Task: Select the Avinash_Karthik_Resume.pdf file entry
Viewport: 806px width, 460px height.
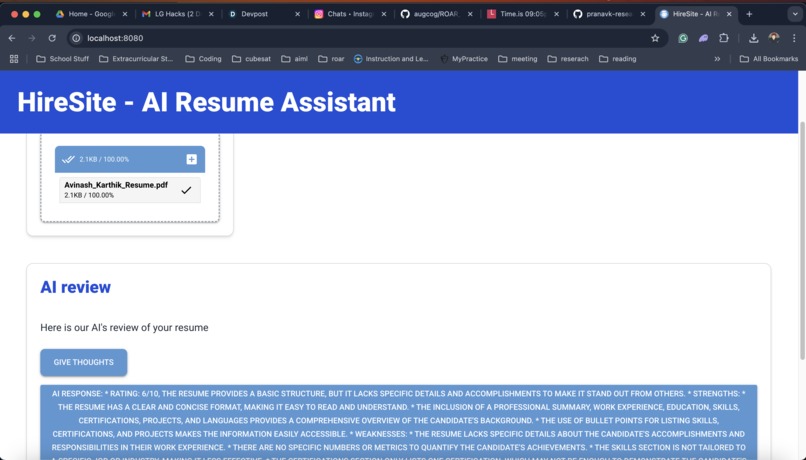Action: 130,190
